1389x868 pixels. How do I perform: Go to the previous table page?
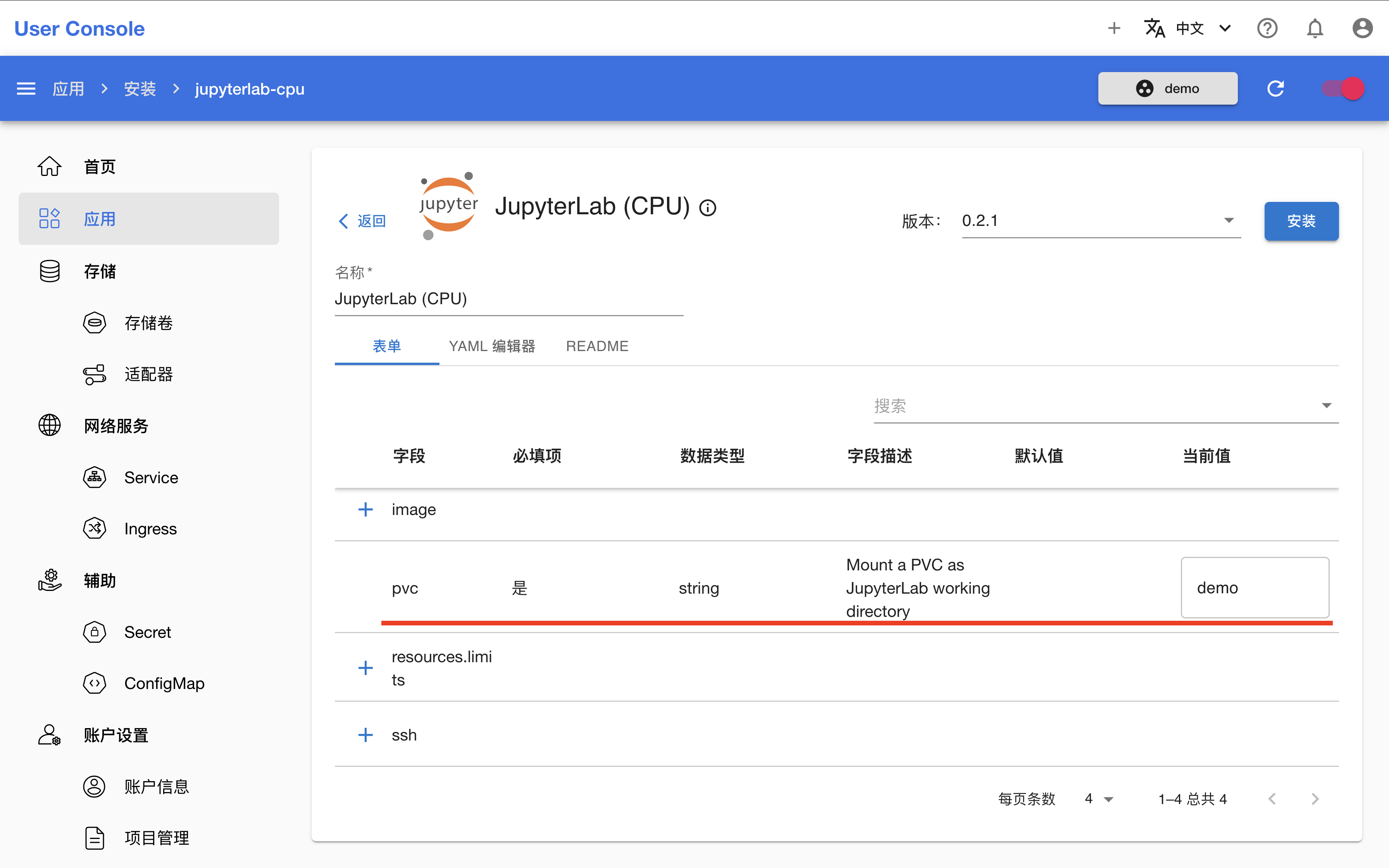(x=1272, y=799)
